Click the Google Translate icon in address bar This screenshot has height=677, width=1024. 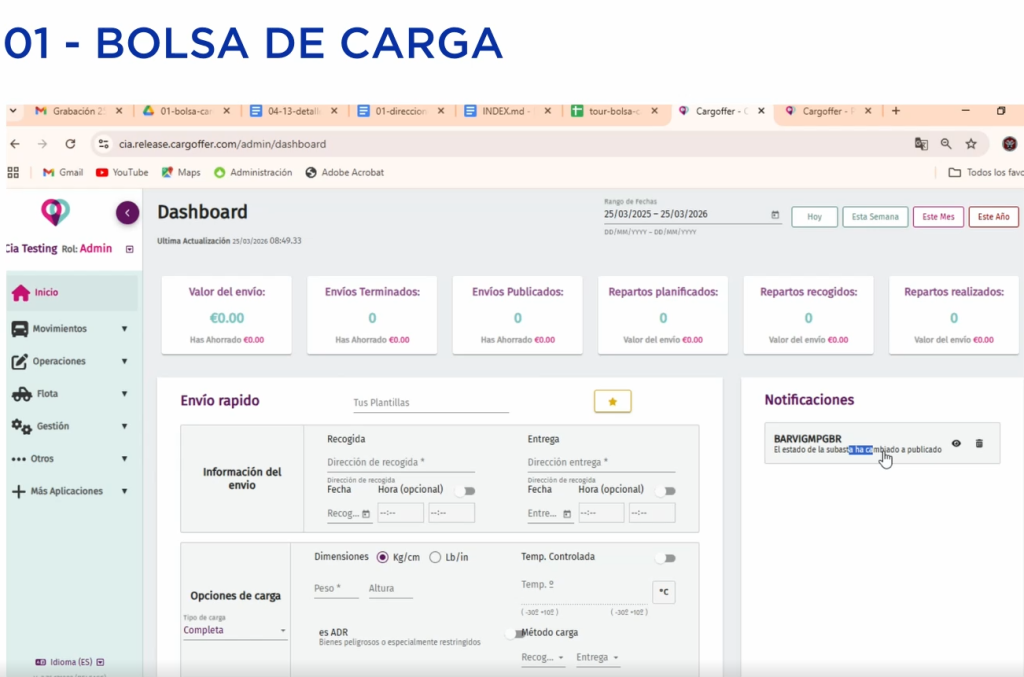(921, 144)
